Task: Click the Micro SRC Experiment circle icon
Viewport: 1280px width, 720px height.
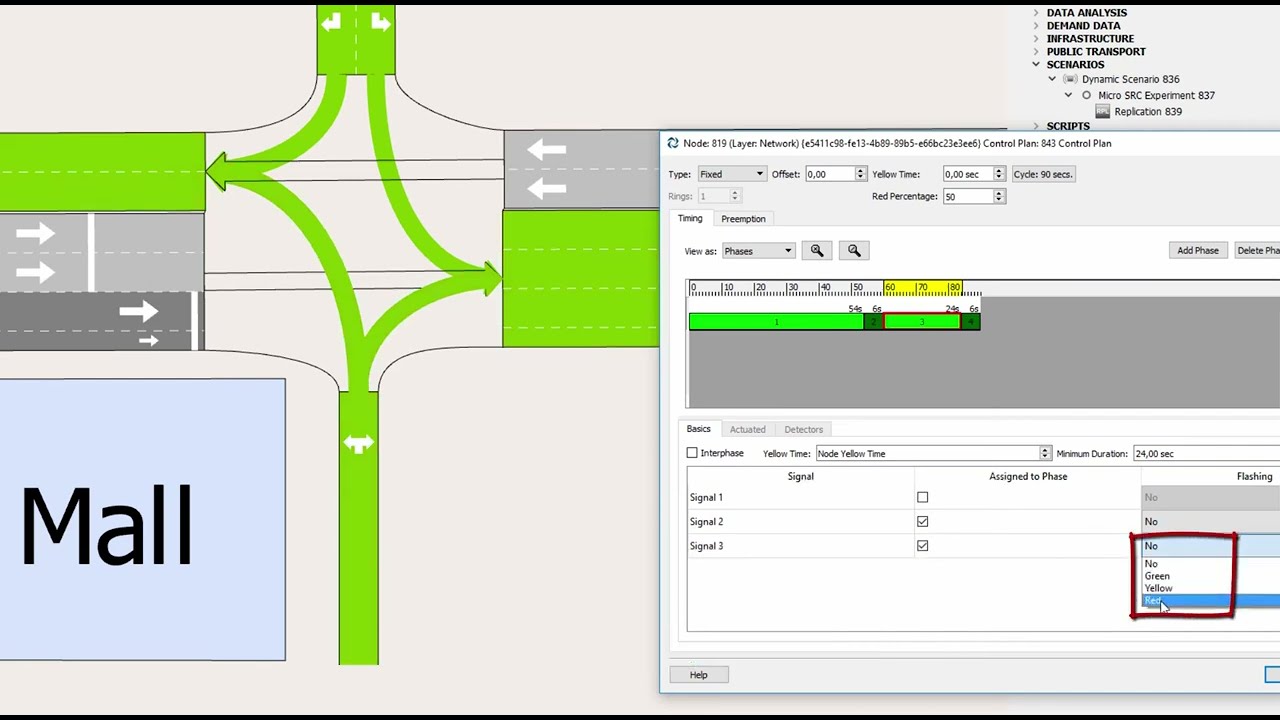Action: click(x=1086, y=95)
